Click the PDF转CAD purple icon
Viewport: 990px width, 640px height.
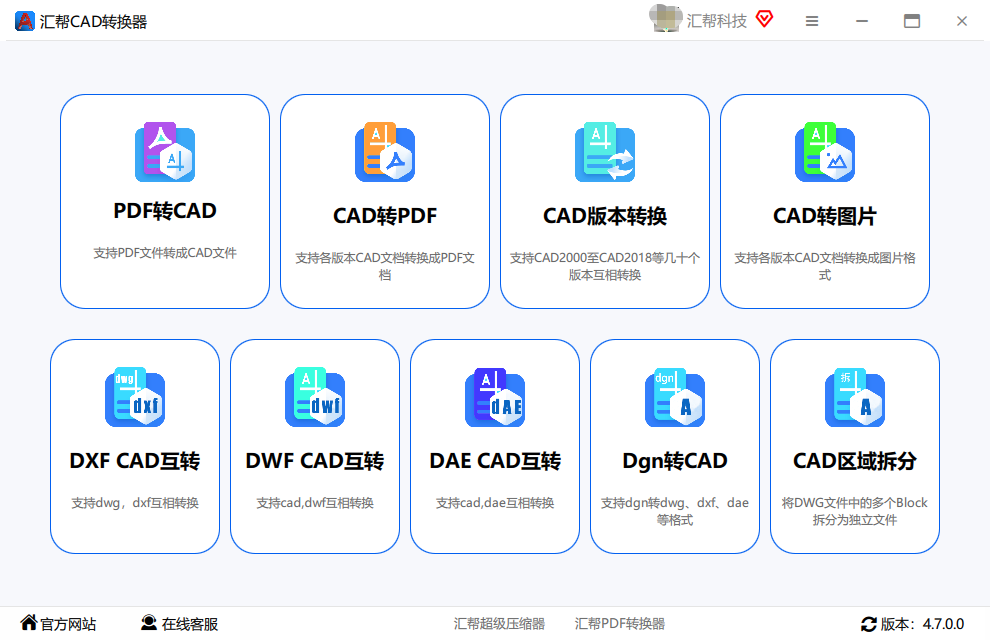point(165,152)
